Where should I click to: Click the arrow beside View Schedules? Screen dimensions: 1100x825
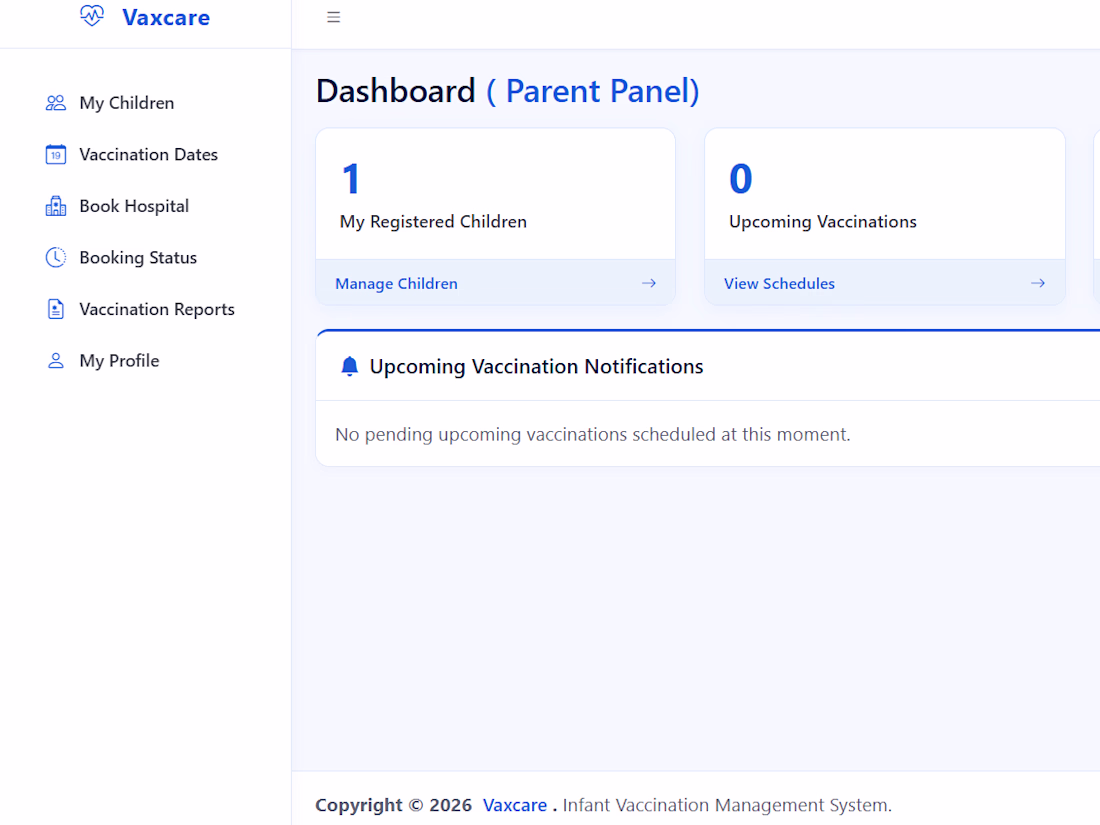pos(1038,283)
